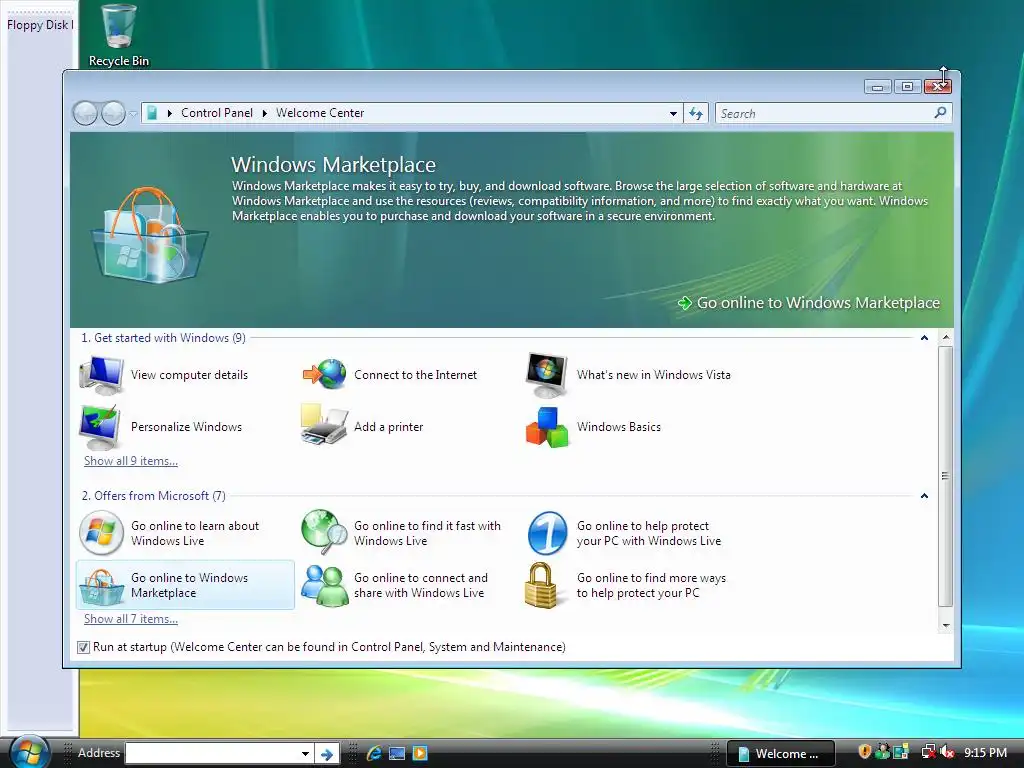Click the refresh button beside the address bar
Screen dimensions: 1024x768
point(696,114)
